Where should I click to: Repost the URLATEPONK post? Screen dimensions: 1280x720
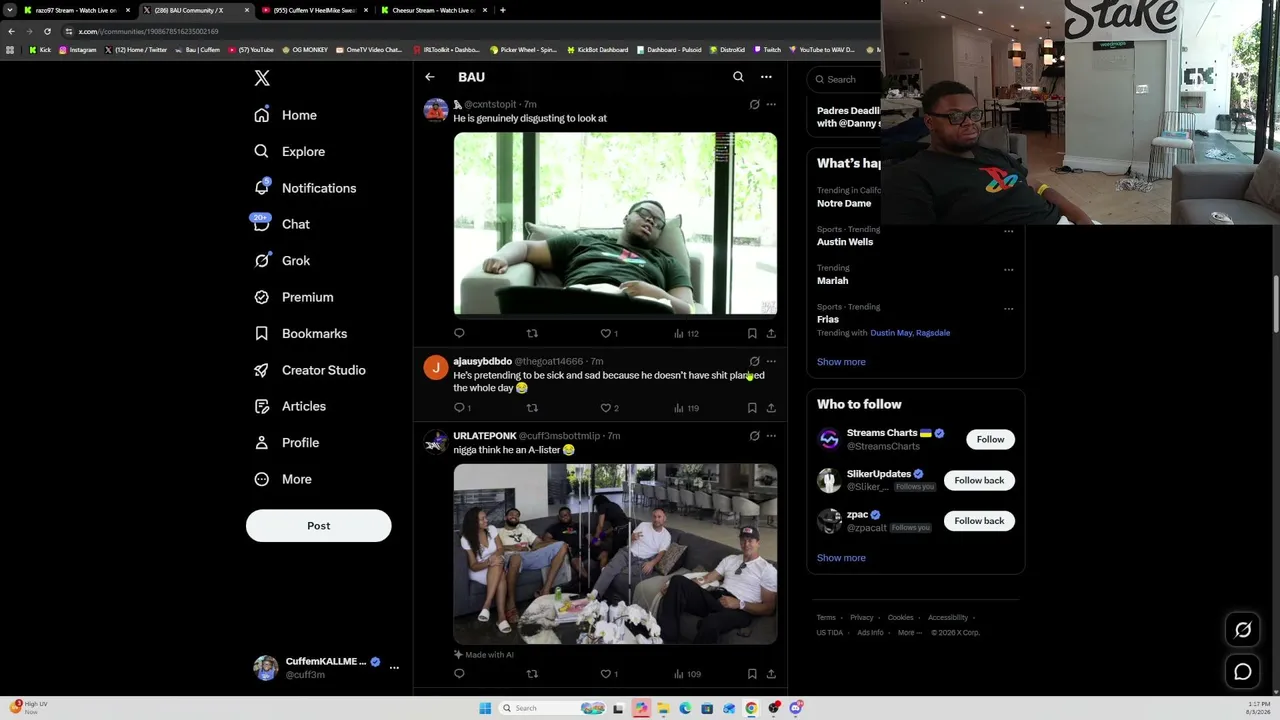tap(532, 674)
